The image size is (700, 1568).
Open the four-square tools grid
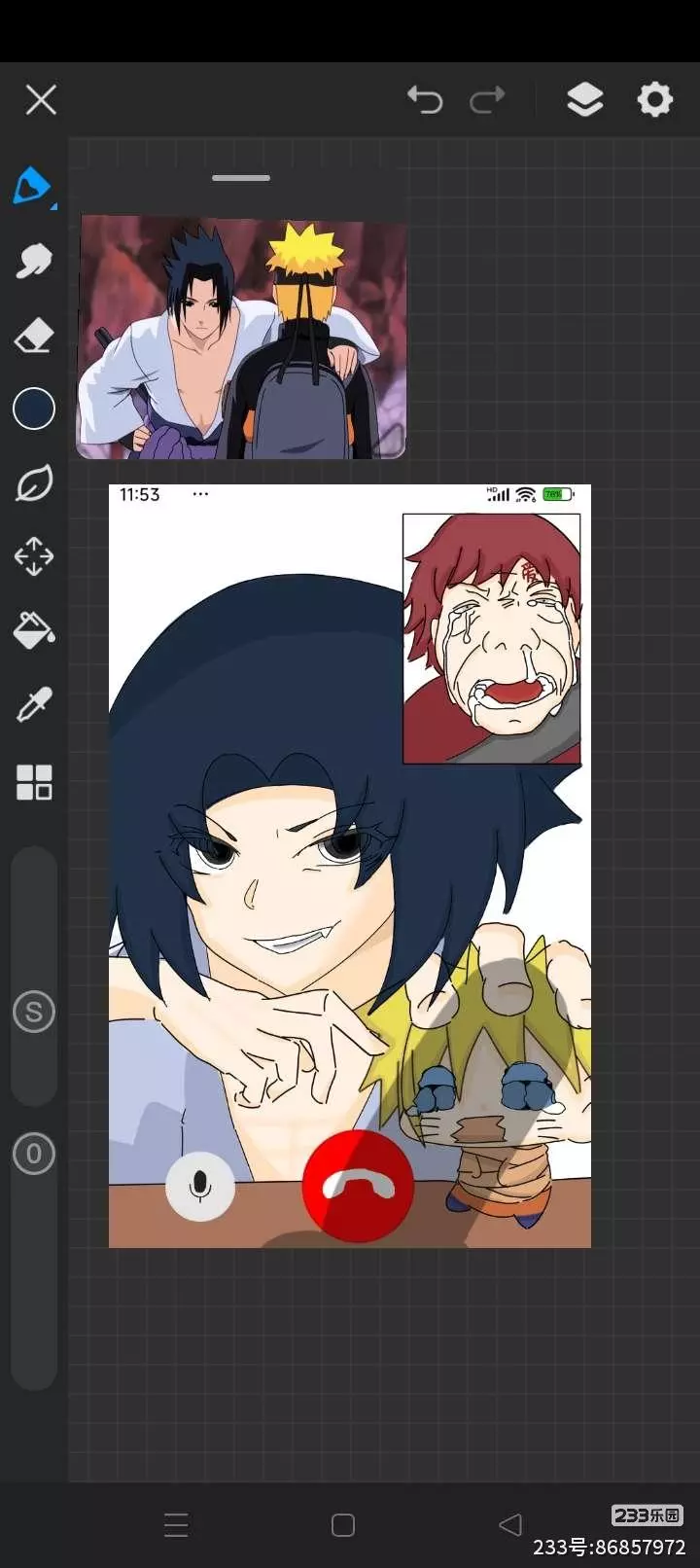tap(34, 782)
